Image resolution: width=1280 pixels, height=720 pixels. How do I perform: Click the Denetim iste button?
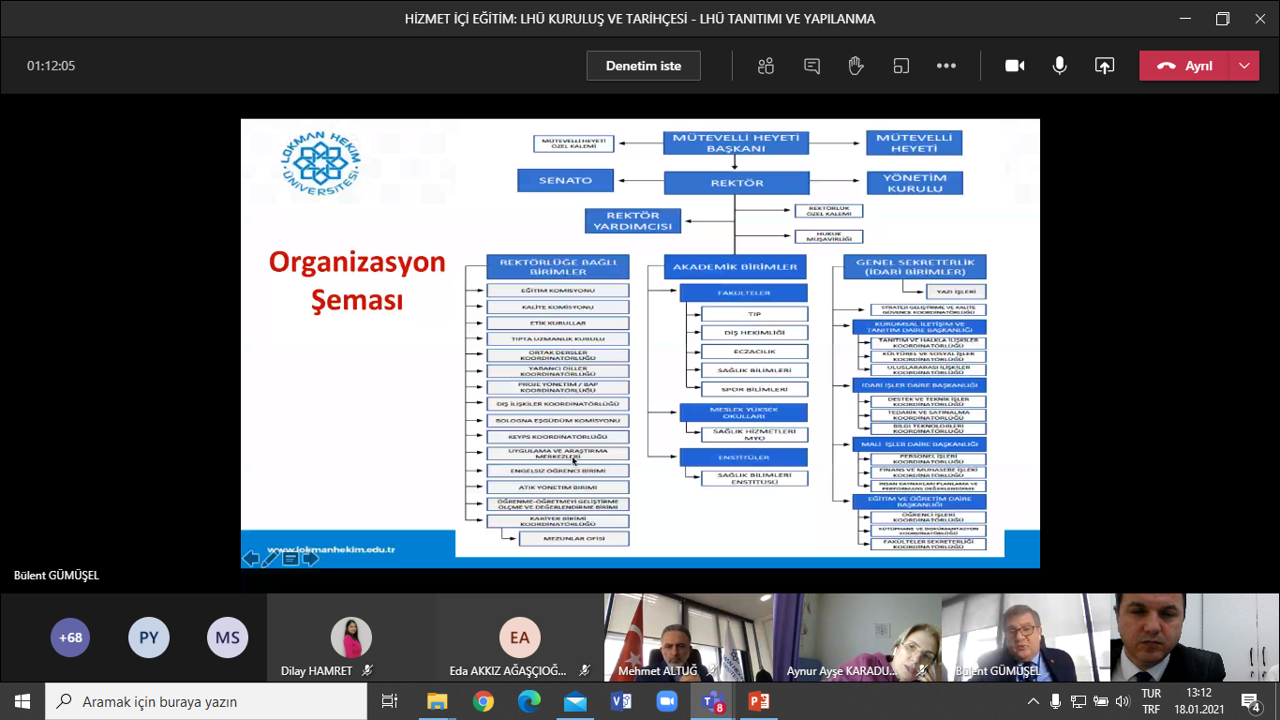(x=643, y=66)
